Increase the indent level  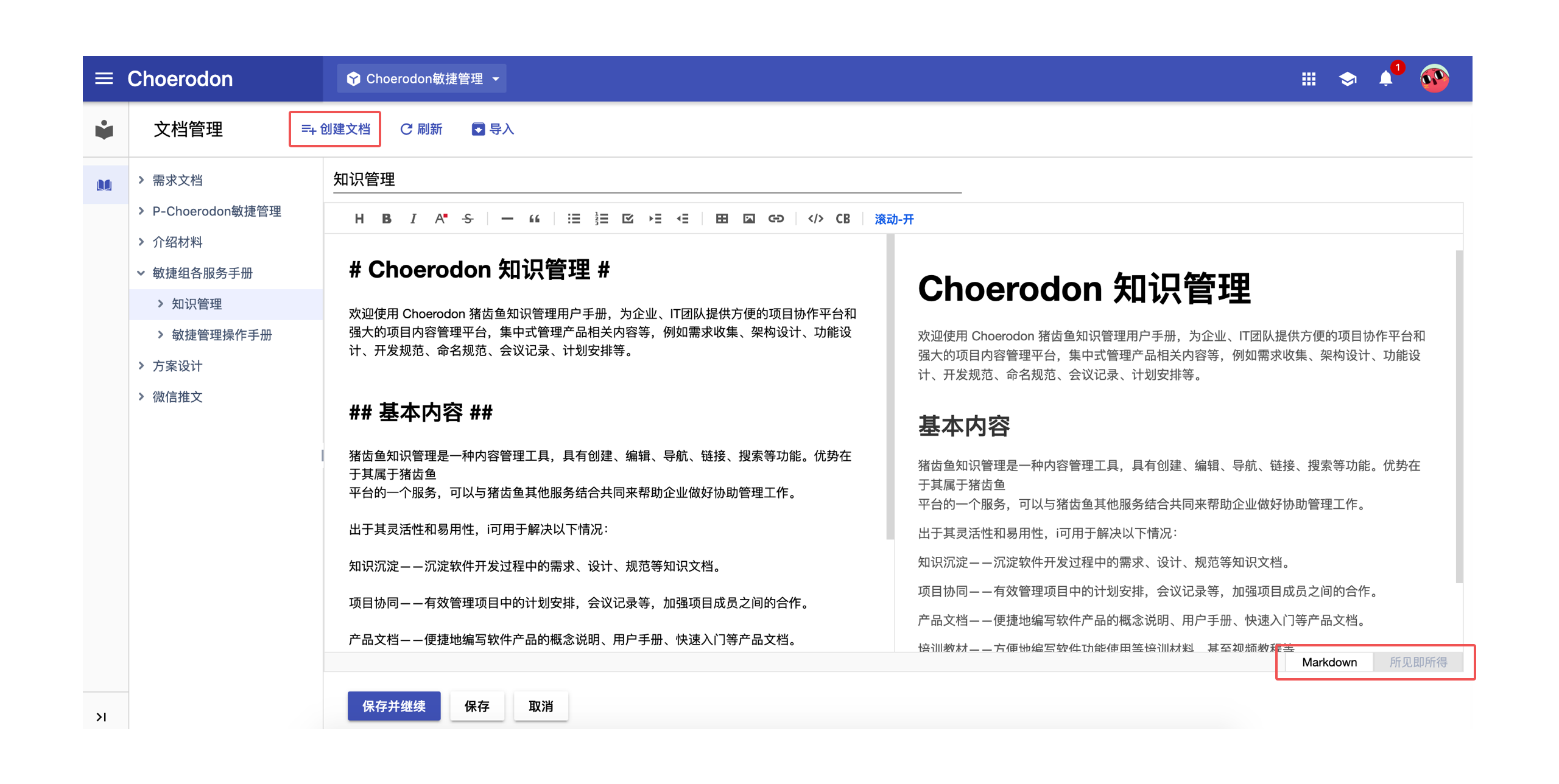pyautogui.click(x=655, y=219)
